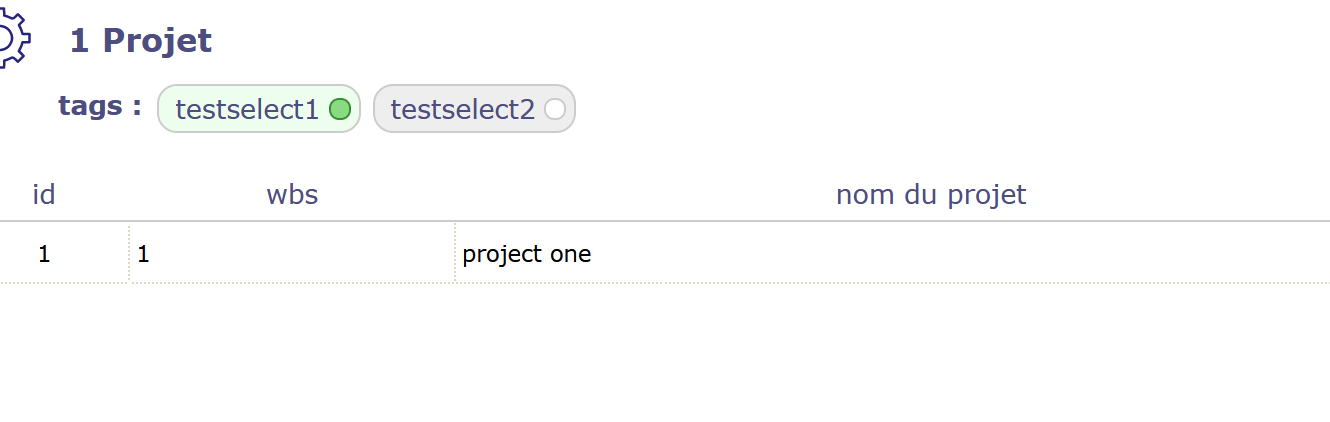Click empty space right of testselect2 tag
This screenshot has width=1330, height=422.
coord(900,109)
